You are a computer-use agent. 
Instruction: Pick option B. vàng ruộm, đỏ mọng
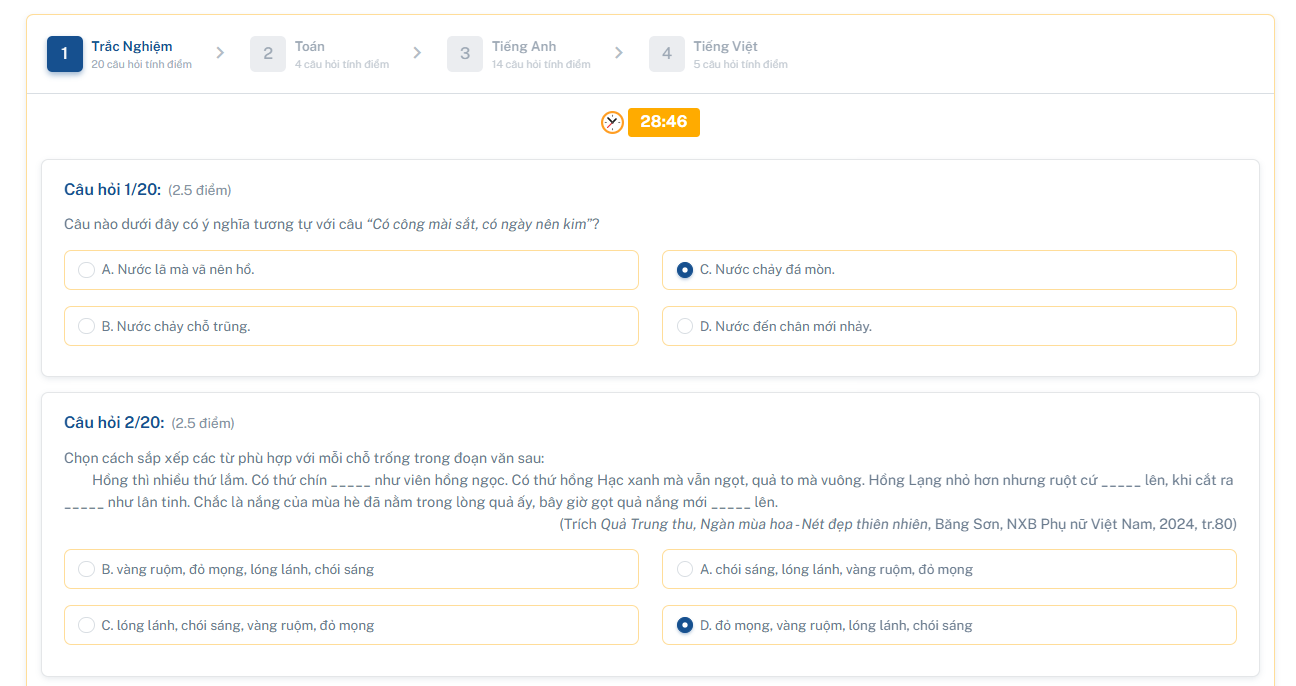point(87,569)
